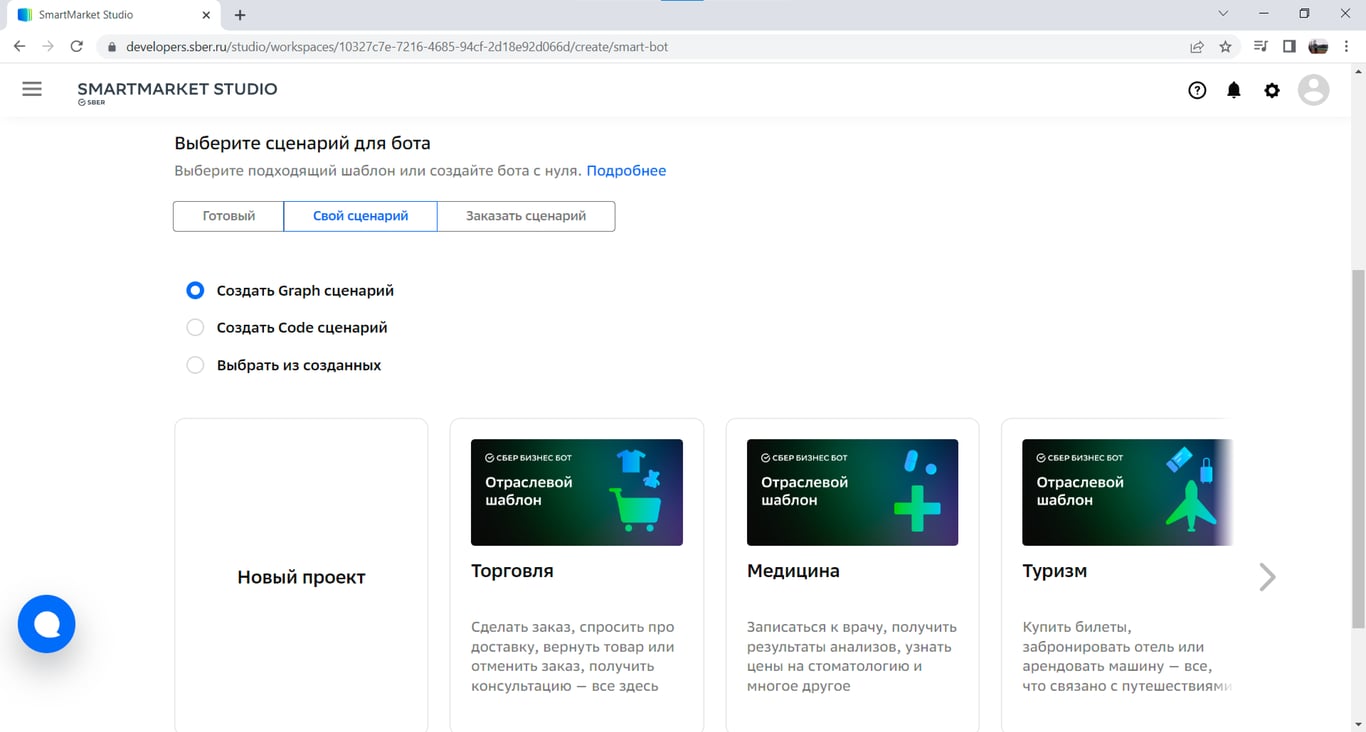Image resolution: width=1366 pixels, height=732 pixels.
Task: Click the Торговля card title
Action: (512, 571)
